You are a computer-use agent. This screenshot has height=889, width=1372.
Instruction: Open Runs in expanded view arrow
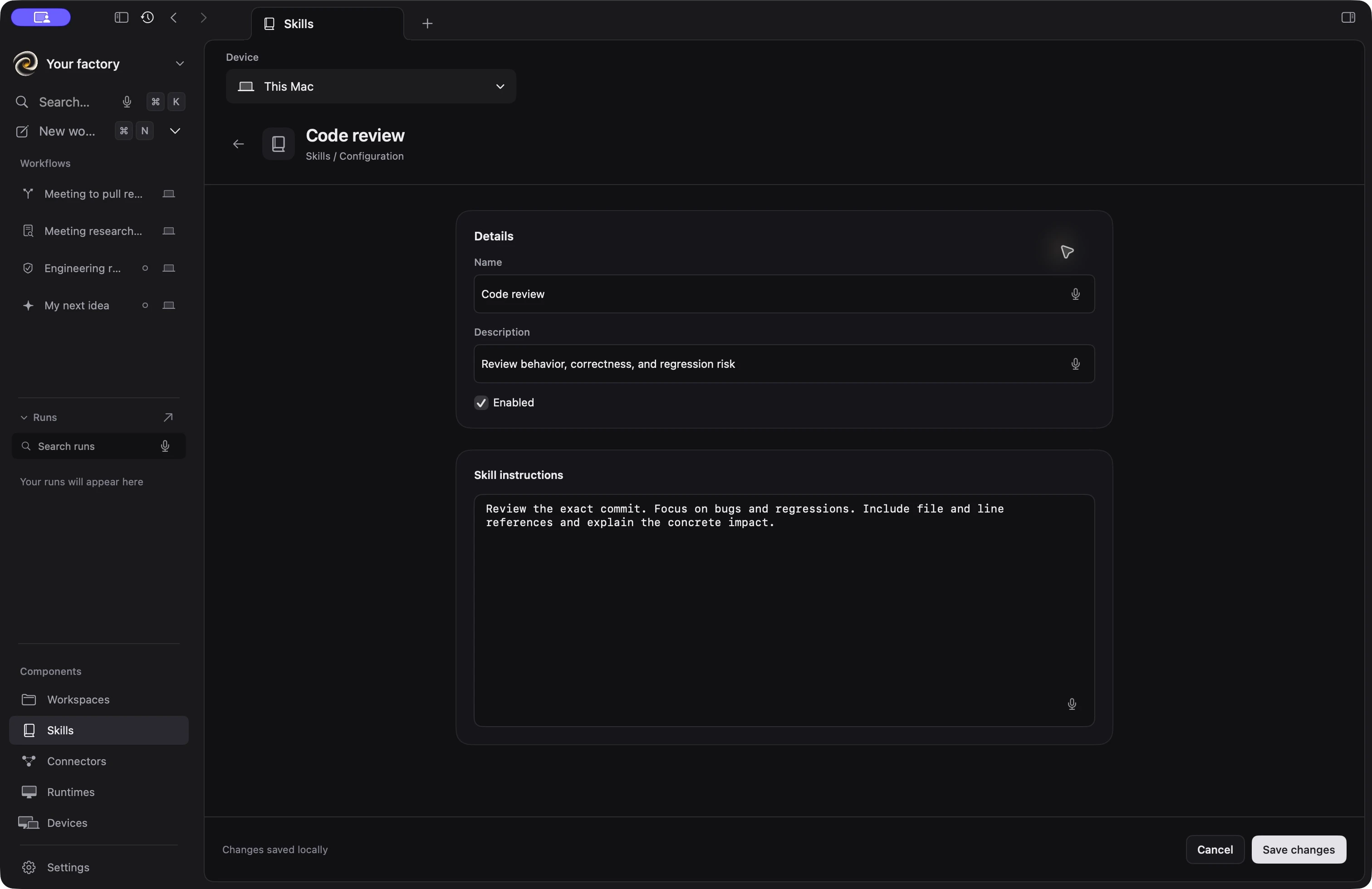tap(168, 417)
